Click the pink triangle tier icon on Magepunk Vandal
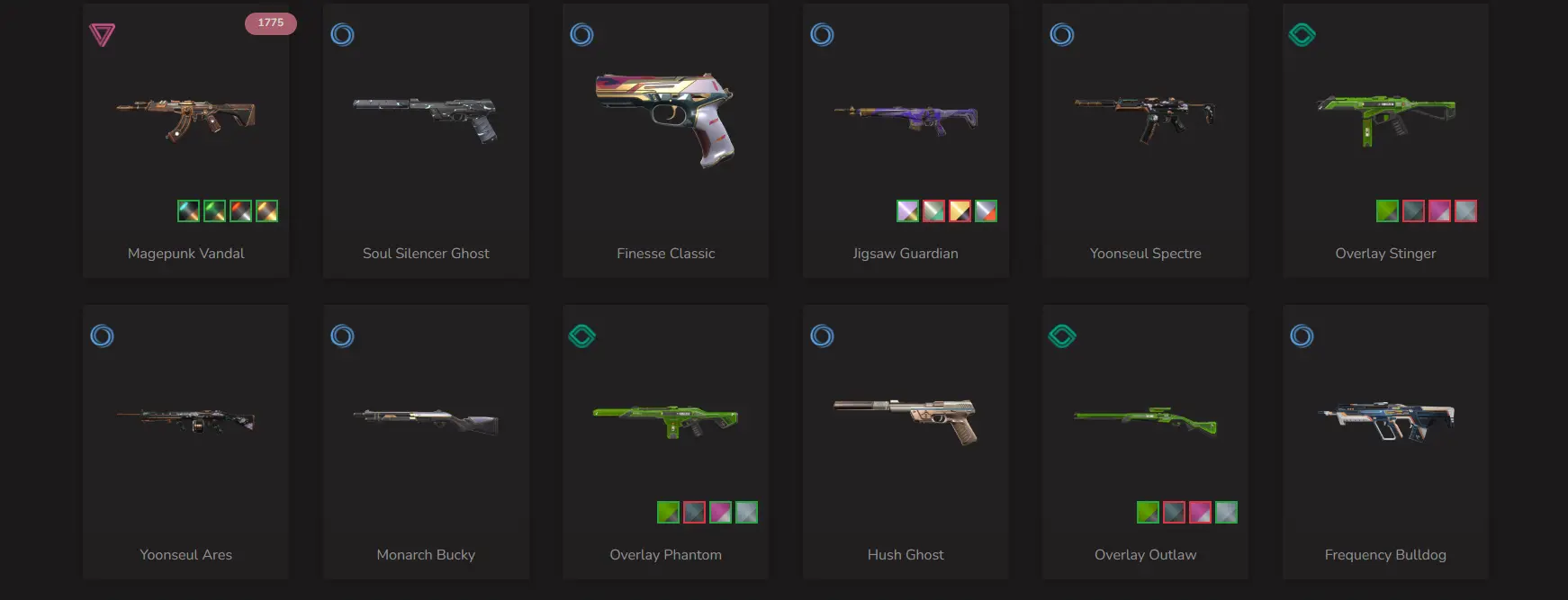The image size is (1568, 600). coord(102,35)
